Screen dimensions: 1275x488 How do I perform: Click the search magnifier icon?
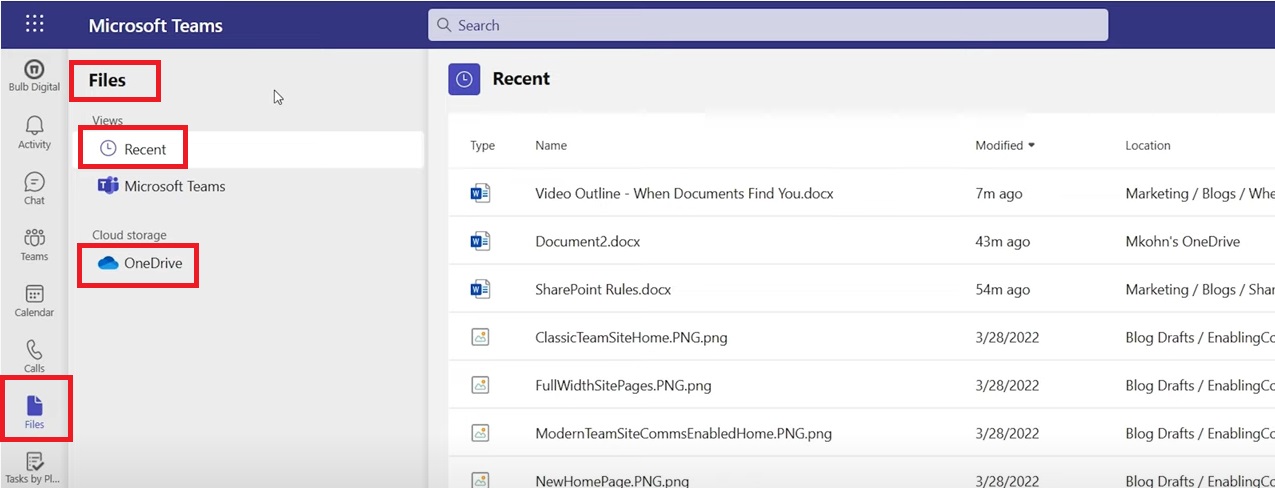point(445,25)
